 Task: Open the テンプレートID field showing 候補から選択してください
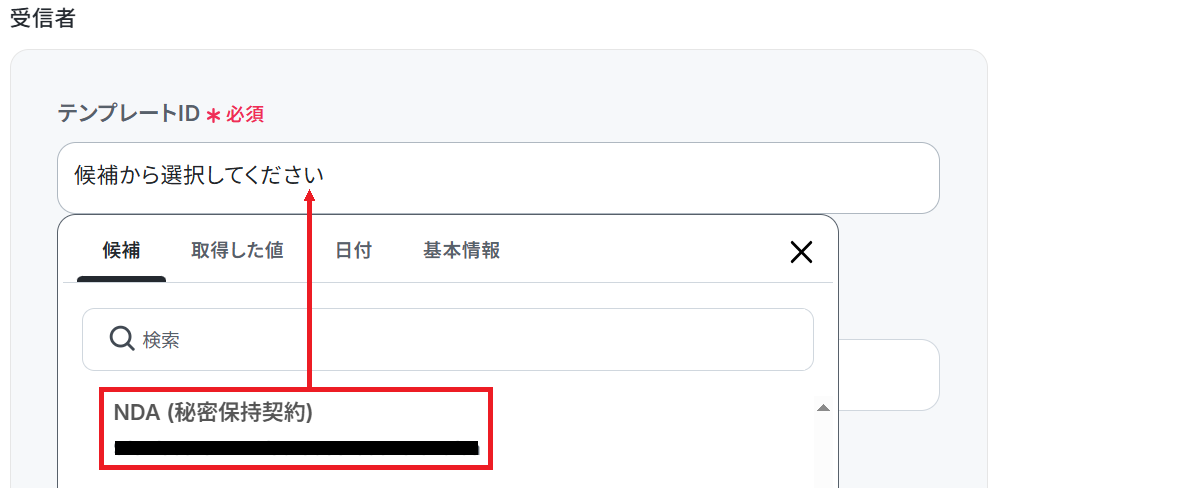tap(498, 178)
